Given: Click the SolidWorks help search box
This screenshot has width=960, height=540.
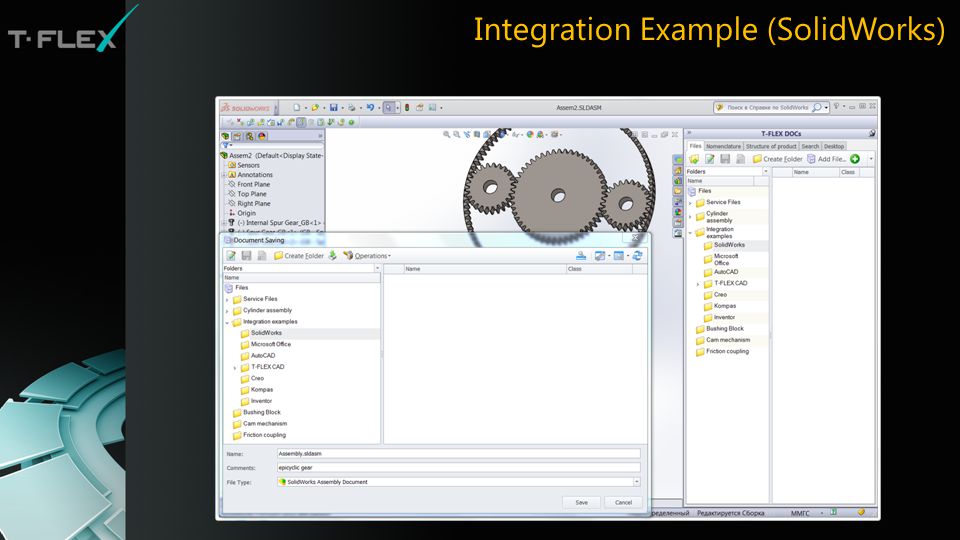Looking at the screenshot, I should (x=771, y=107).
